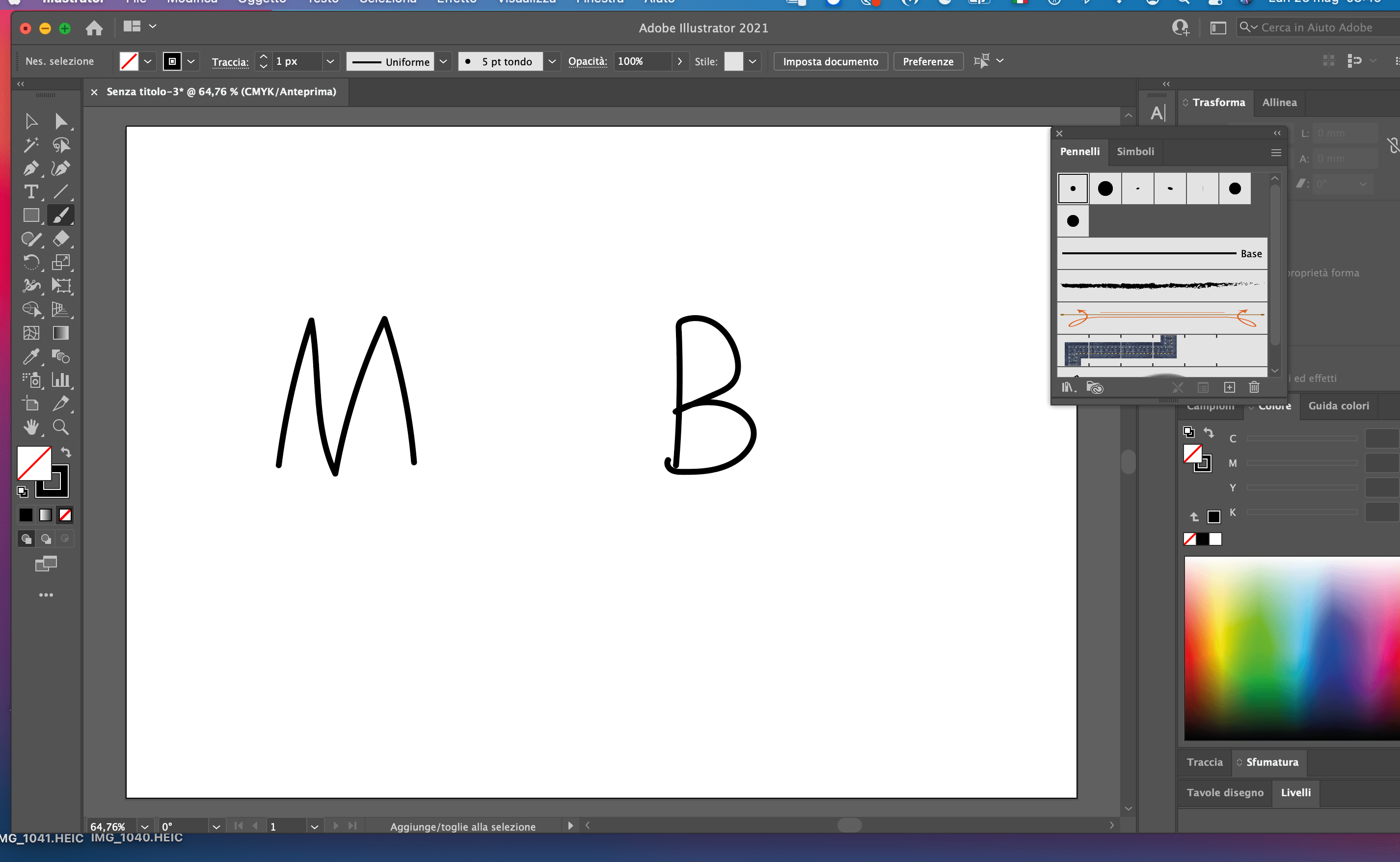Open the 5 pt tondo brush dropdown
This screenshot has height=862, width=1400.
(551, 61)
